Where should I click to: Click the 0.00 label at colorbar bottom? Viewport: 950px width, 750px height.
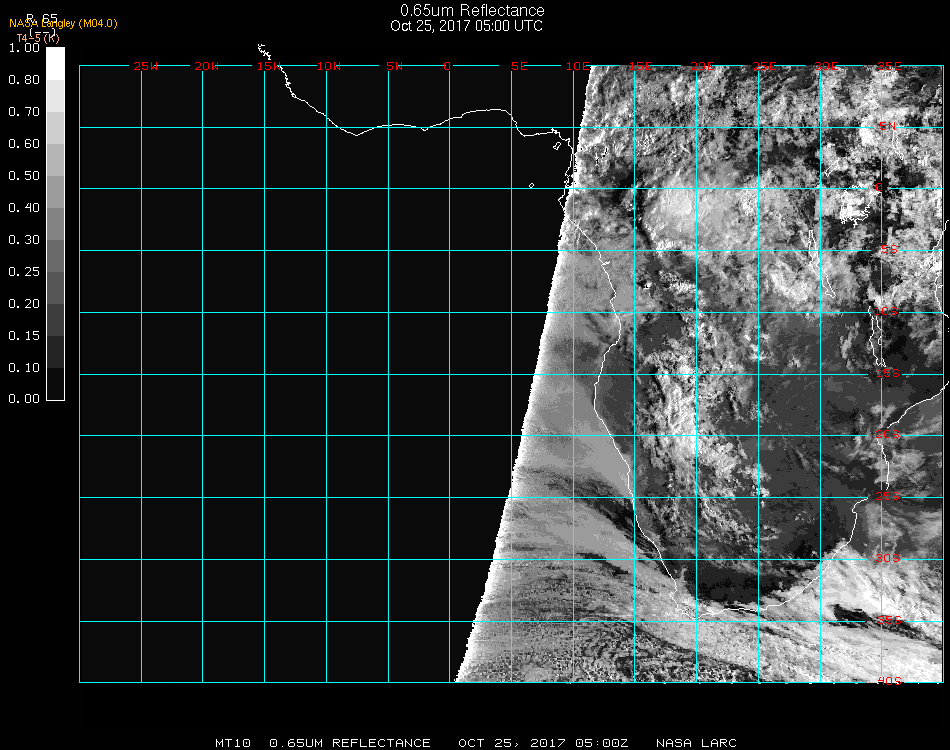pyautogui.click(x=24, y=399)
